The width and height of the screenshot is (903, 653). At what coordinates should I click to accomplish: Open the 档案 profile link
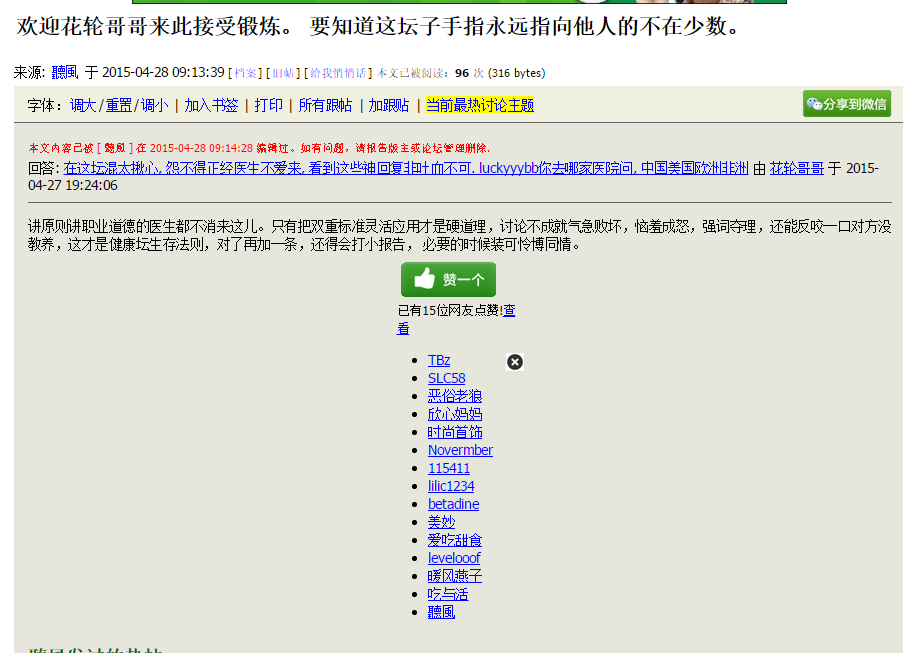coord(246,73)
